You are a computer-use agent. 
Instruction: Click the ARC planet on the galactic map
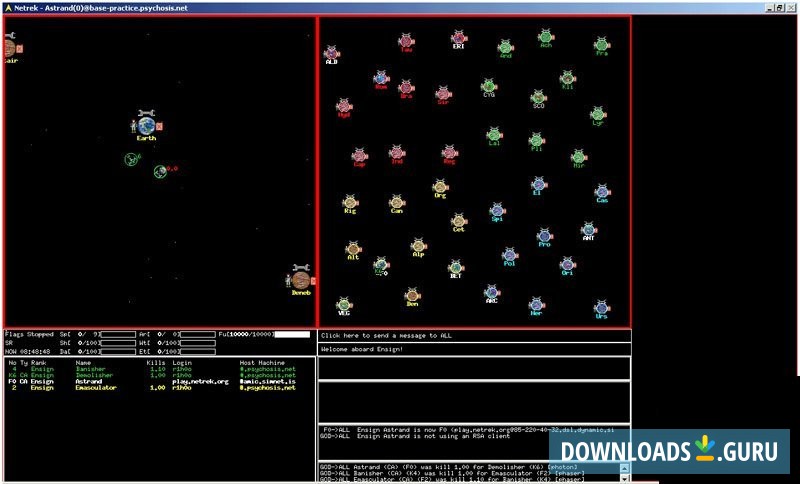[491, 292]
